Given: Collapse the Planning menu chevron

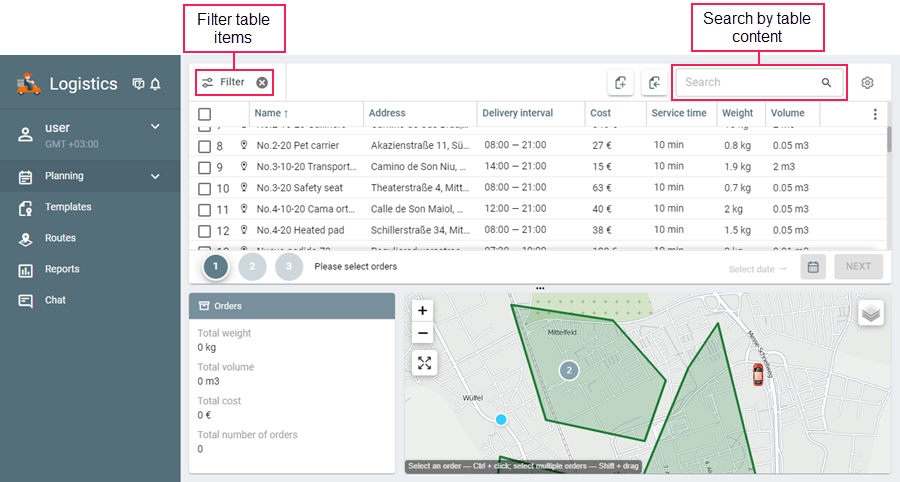Looking at the screenshot, I should coord(155,177).
